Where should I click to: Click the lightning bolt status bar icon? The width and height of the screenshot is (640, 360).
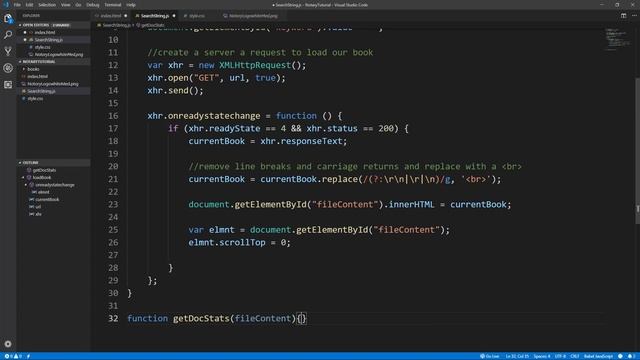click(x=29, y=356)
